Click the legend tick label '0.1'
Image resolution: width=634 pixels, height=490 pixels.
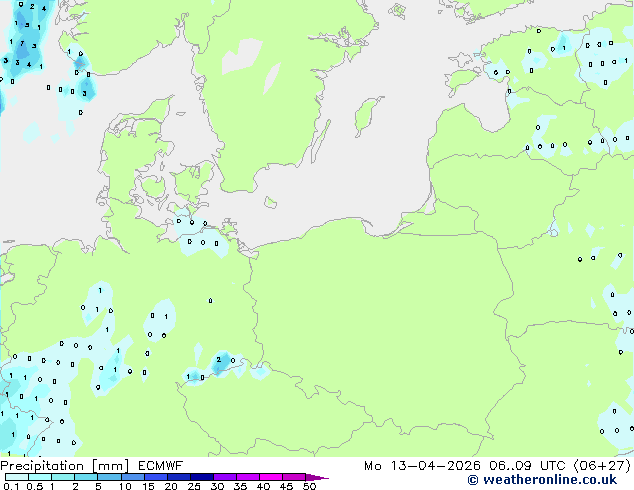11,486
